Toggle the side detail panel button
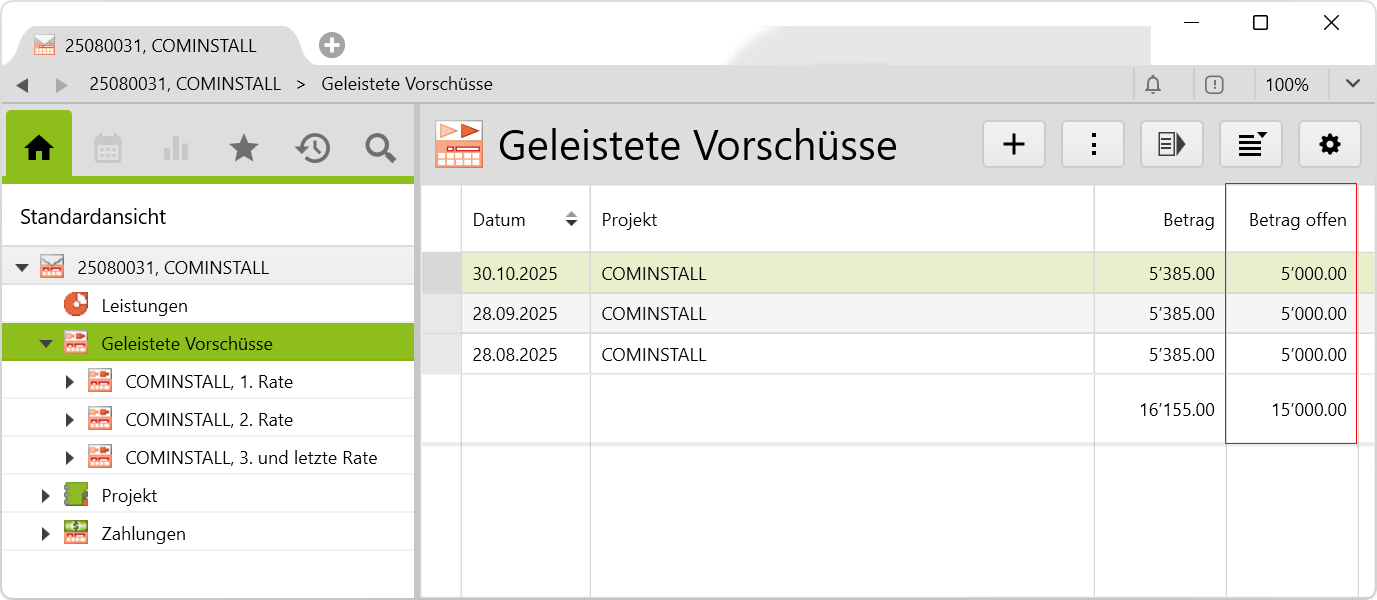The height and width of the screenshot is (600, 1377). click(x=1171, y=145)
